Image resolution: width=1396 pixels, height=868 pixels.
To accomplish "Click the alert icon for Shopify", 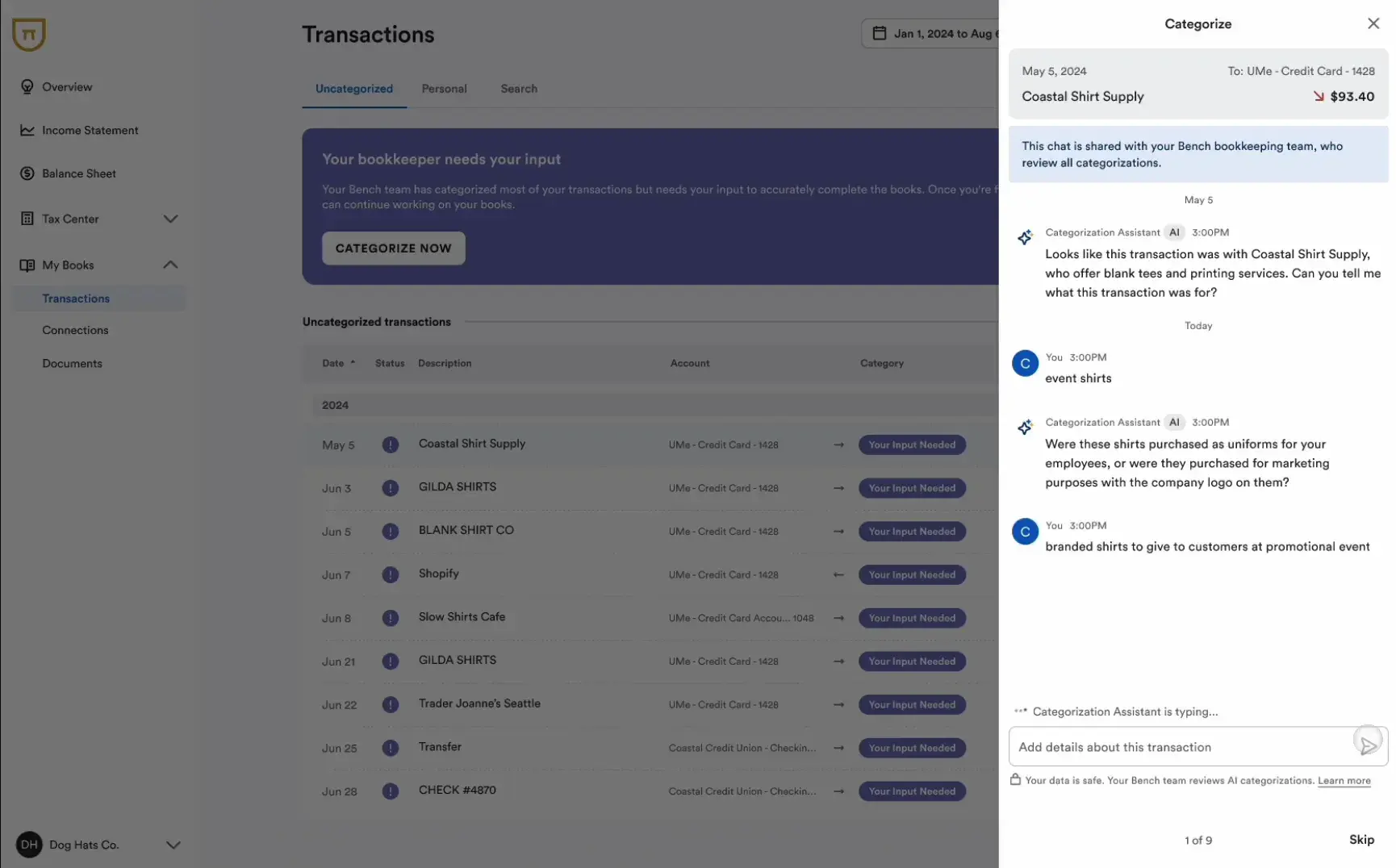I will (x=390, y=574).
